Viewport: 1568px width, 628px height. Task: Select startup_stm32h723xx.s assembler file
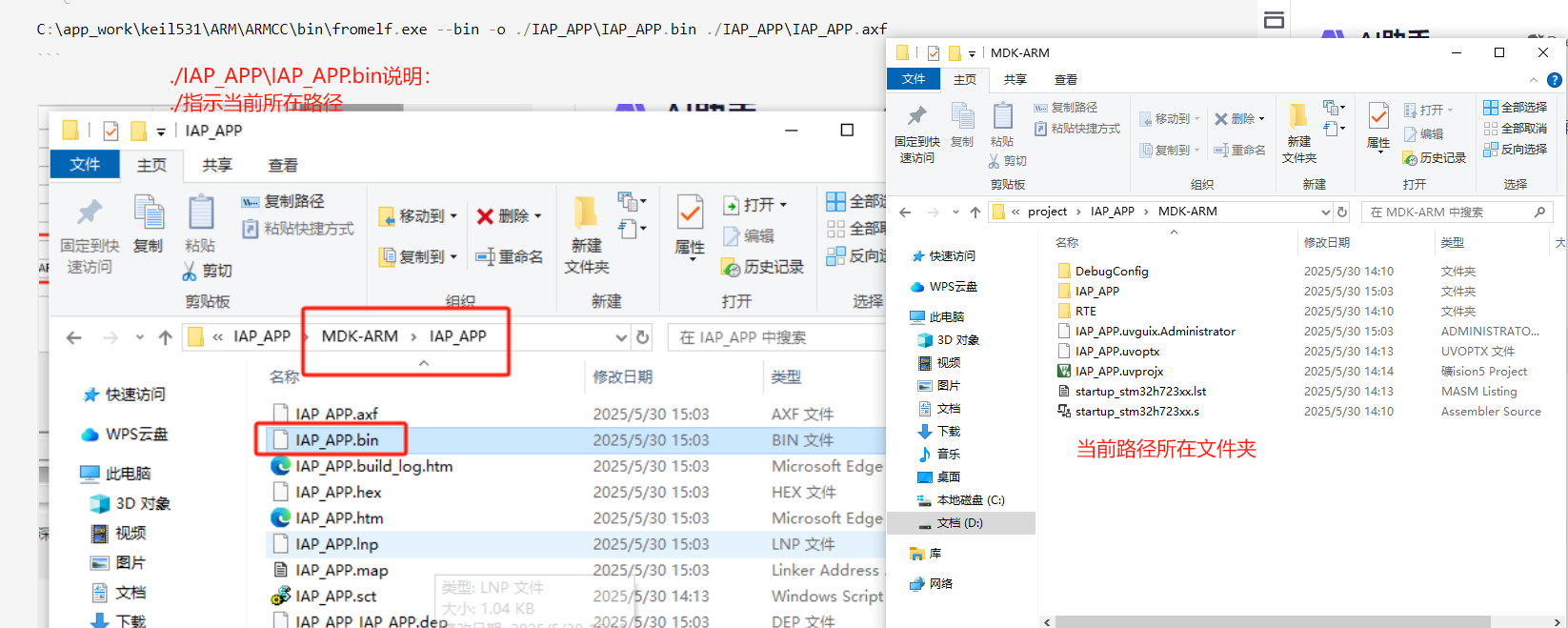[1136, 412]
